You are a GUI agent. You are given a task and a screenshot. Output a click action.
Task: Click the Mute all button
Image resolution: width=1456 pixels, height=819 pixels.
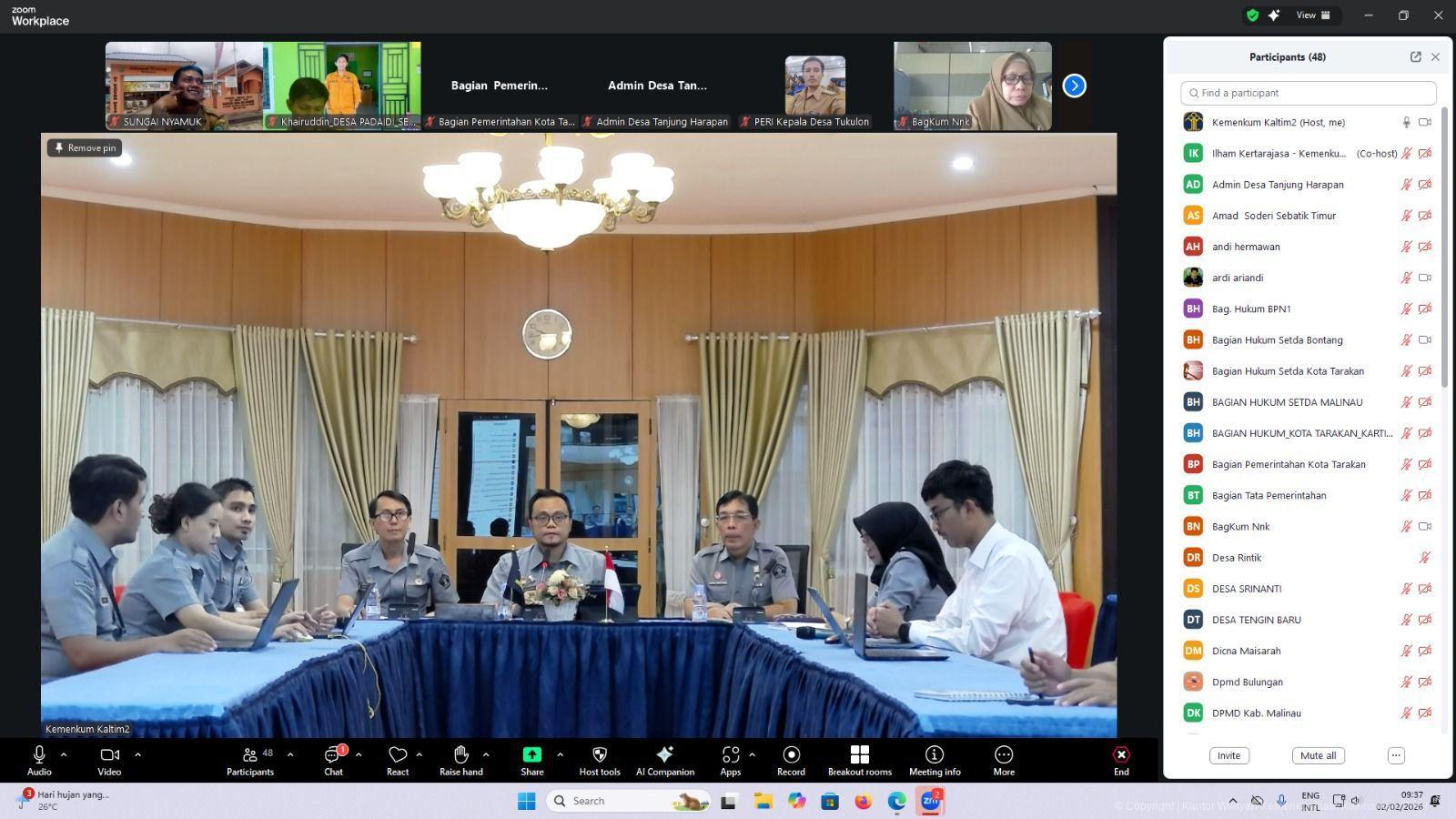(x=1318, y=755)
